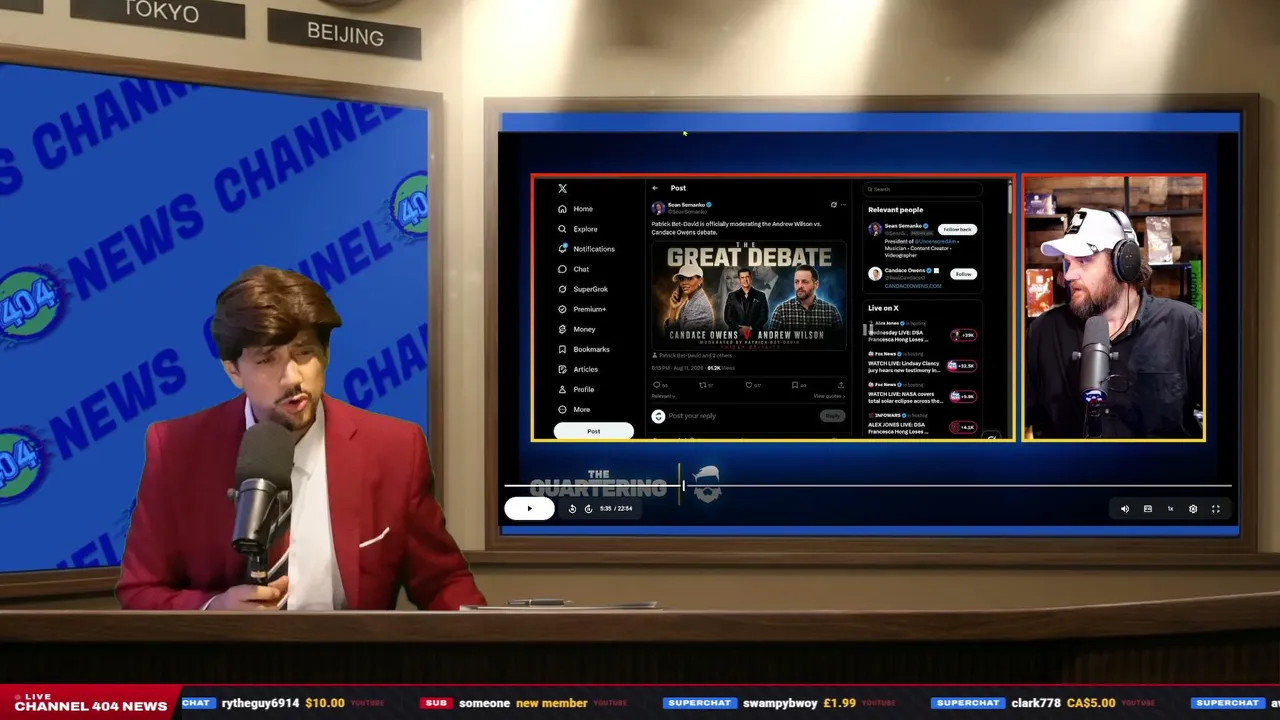Click the Sean Semanko post avatar
This screenshot has width=1280, height=720.
[658, 208]
